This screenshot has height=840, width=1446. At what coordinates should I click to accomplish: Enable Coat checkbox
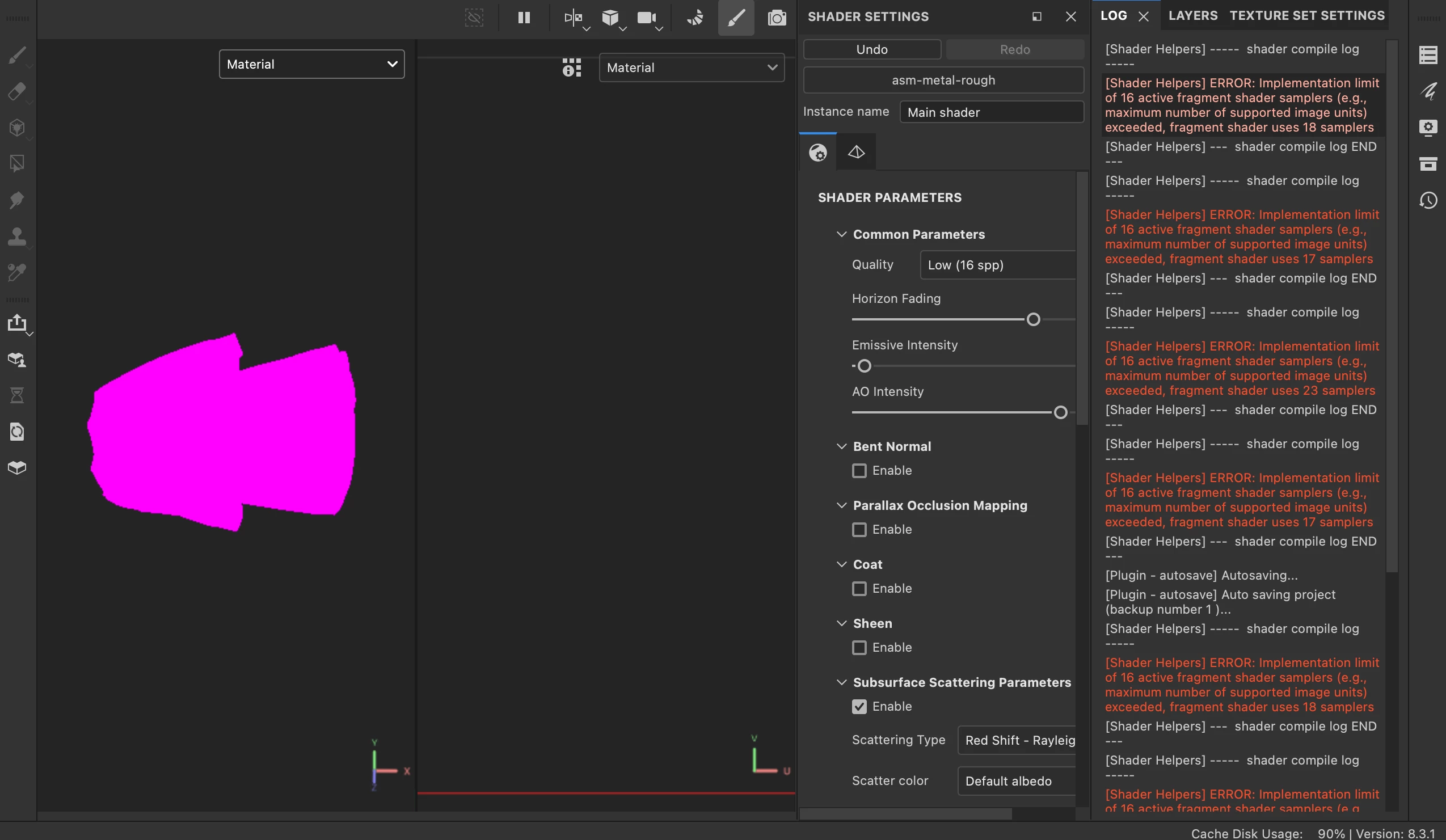859,589
